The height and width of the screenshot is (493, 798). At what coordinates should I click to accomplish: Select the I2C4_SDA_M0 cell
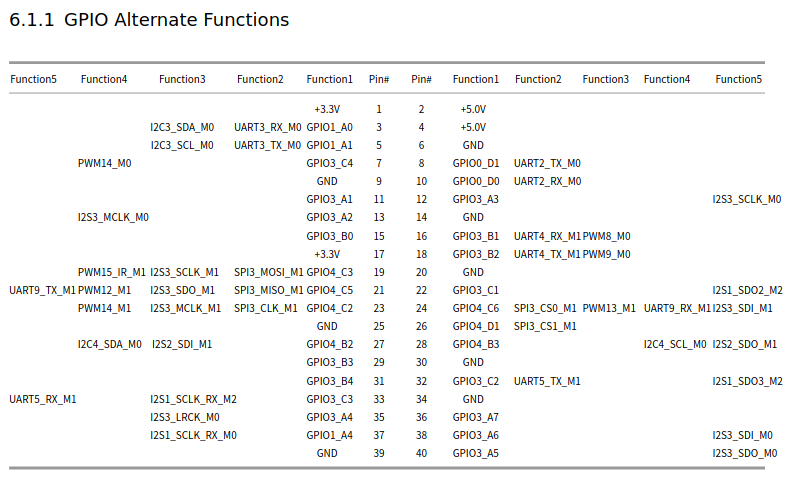[109, 344]
